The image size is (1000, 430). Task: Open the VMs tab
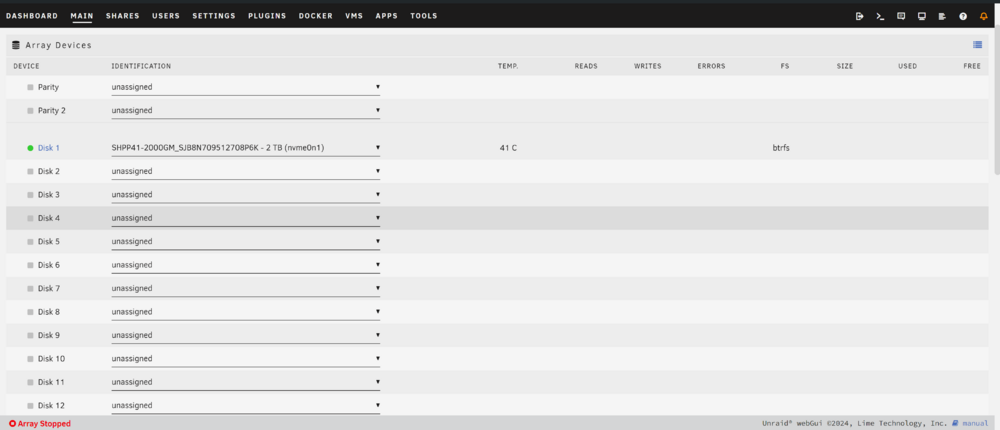(354, 16)
